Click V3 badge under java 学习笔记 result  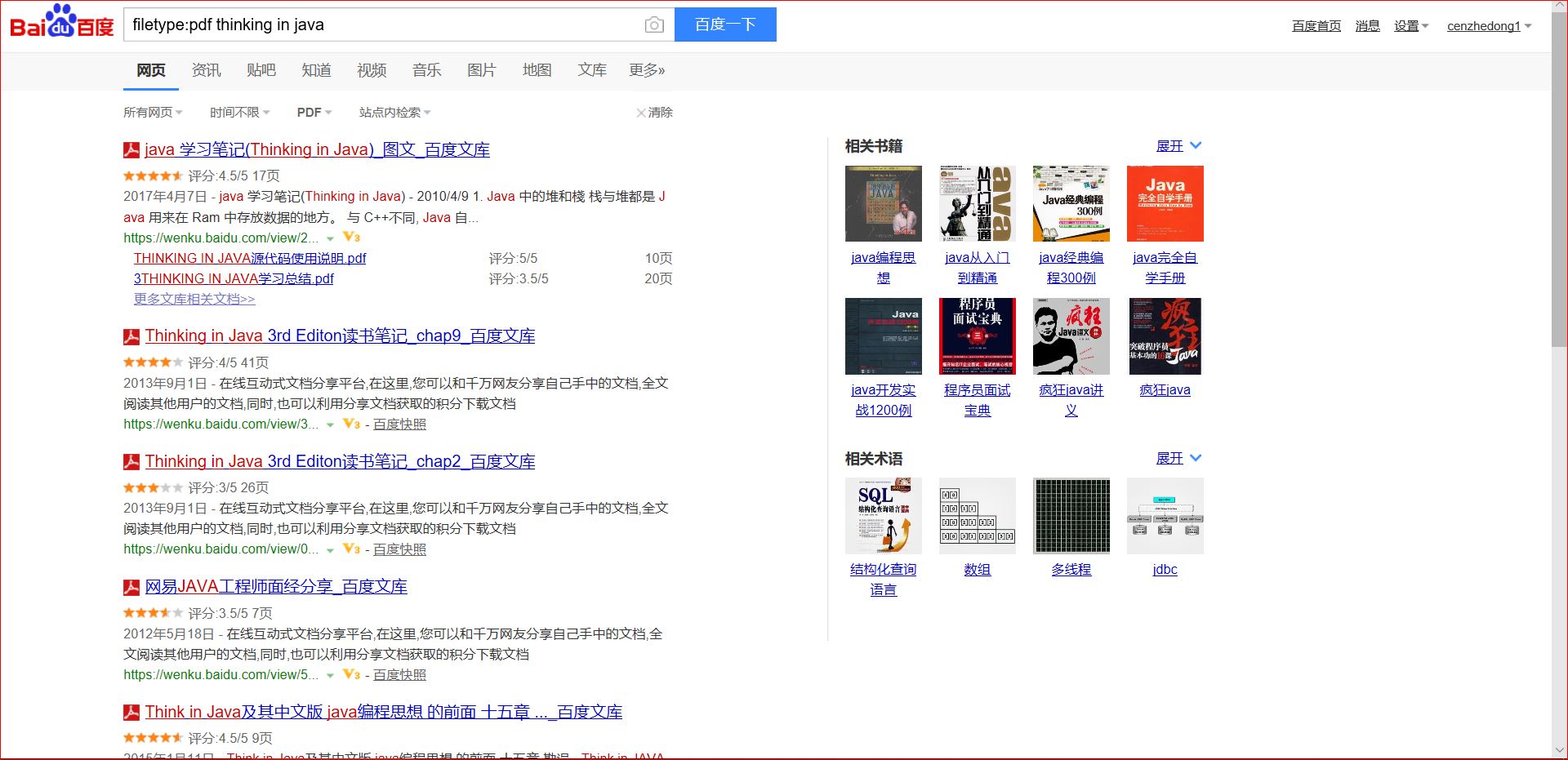pos(352,238)
